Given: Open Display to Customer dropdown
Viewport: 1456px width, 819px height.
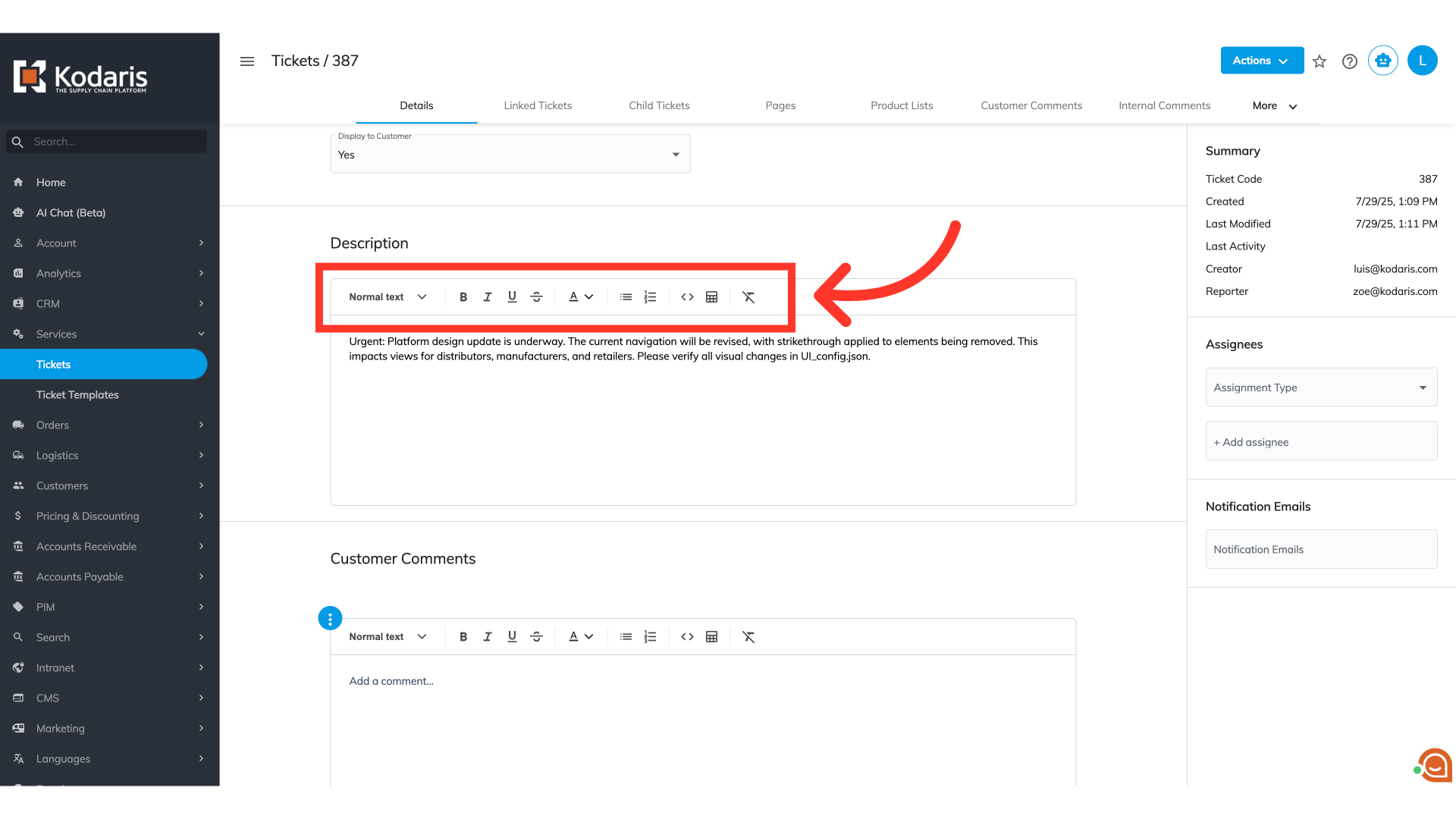Looking at the screenshot, I should pos(510,155).
